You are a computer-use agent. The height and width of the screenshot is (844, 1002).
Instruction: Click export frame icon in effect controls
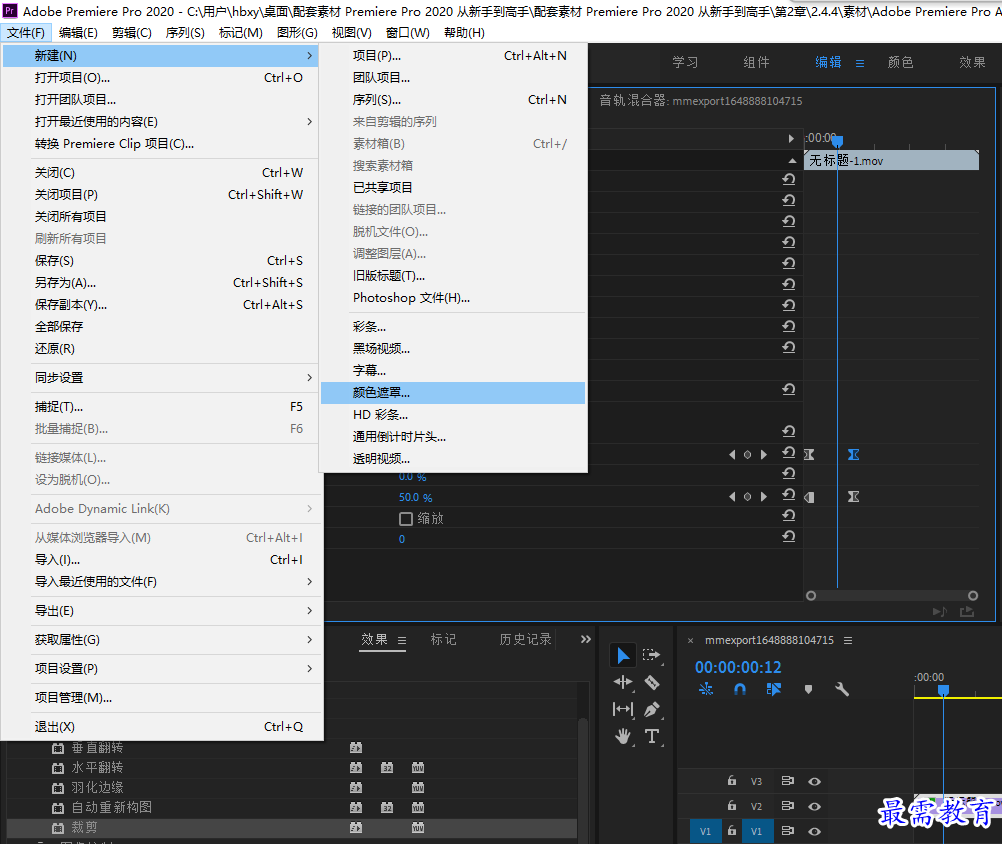967,611
